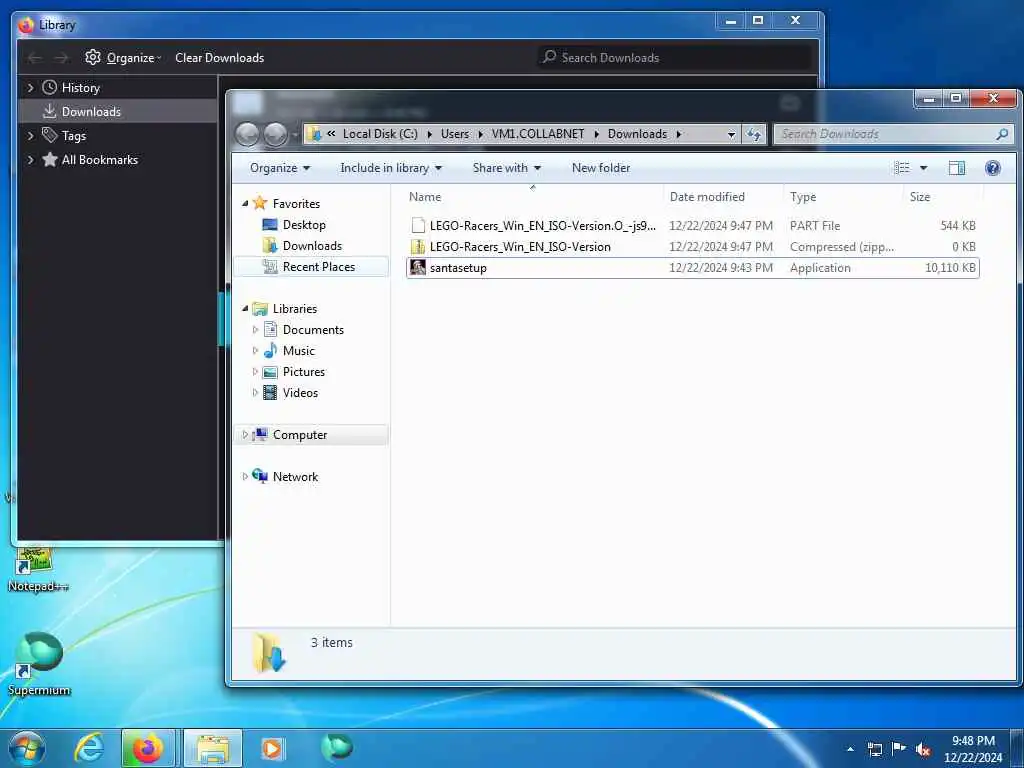Expand Tags in Library sidebar
The image size is (1024, 768).
[30, 136]
